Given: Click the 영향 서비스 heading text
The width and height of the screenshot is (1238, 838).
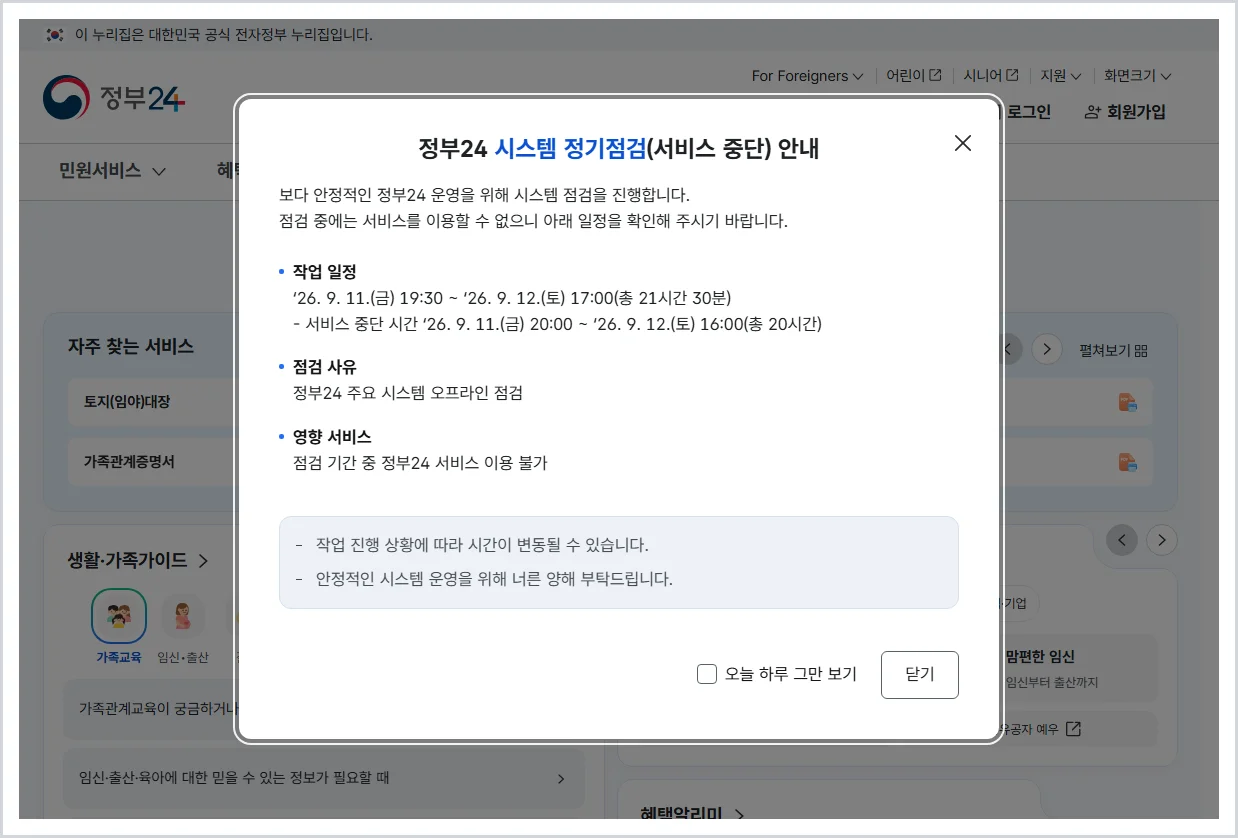Looking at the screenshot, I should [x=332, y=437].
